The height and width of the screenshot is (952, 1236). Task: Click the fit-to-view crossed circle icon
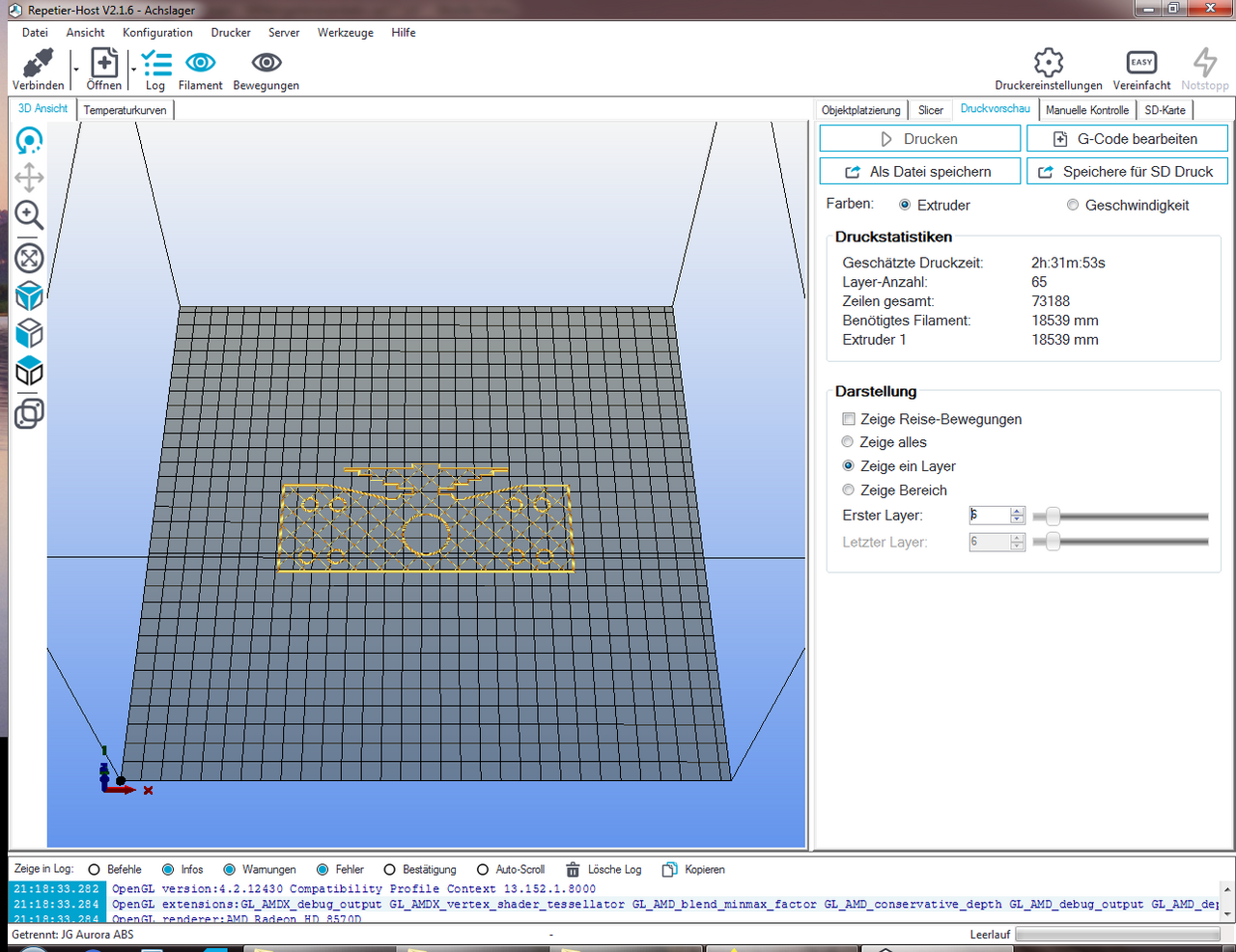tap(29, 258)
